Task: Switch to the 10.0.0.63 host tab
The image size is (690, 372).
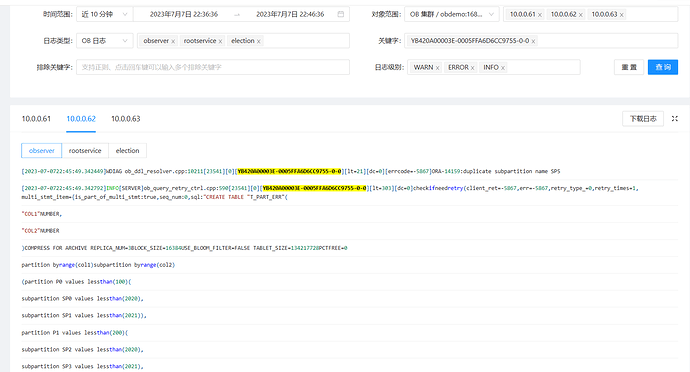Action: coord(125,119)
